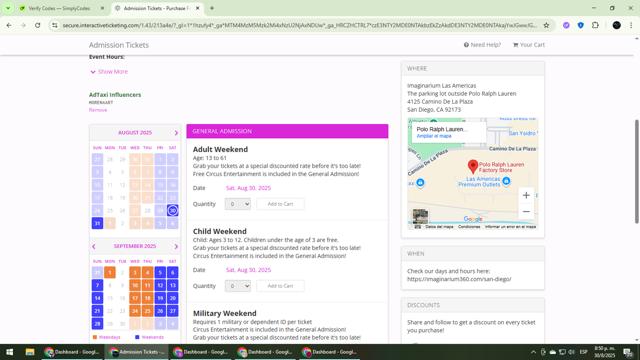Choose September 28 in the September calendar
Screen dimensions: 640x360
(x=97, y=324)
